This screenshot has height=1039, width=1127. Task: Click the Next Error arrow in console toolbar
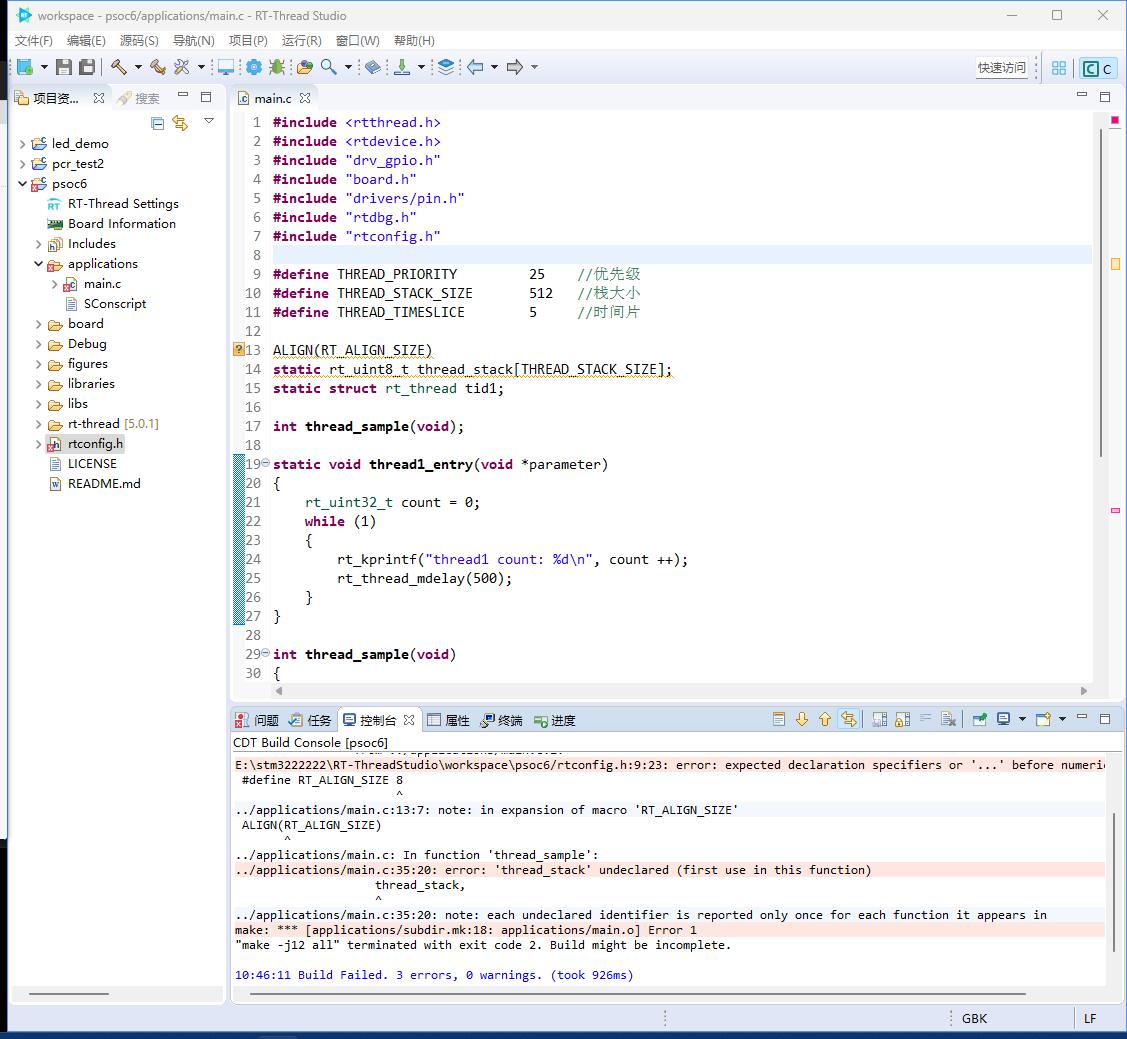pos(803,719)
